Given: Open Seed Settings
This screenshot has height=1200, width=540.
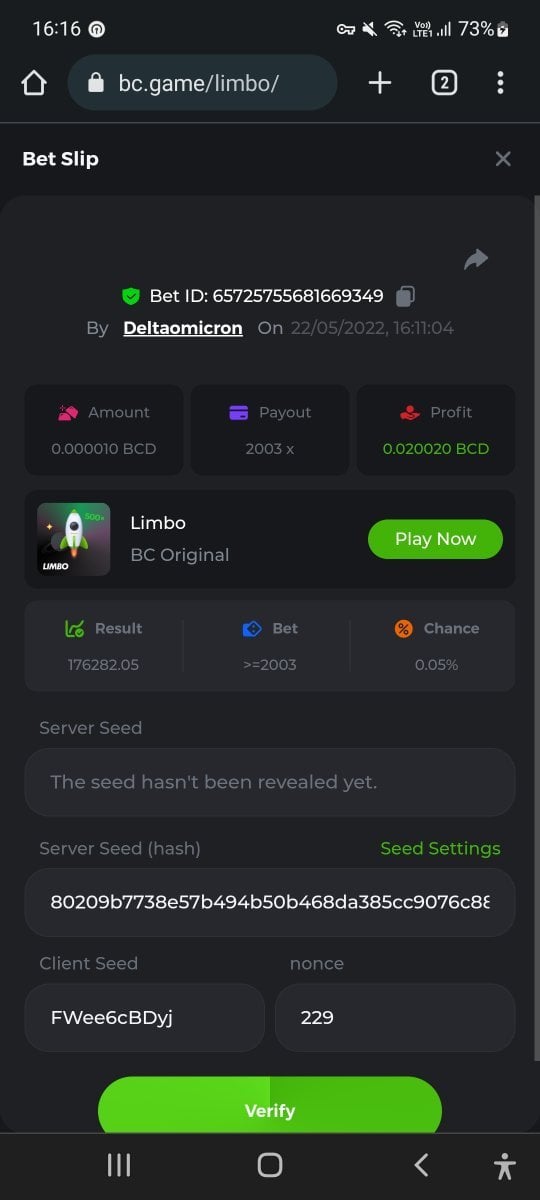Looking at the screenshot, I should [440, 848].
